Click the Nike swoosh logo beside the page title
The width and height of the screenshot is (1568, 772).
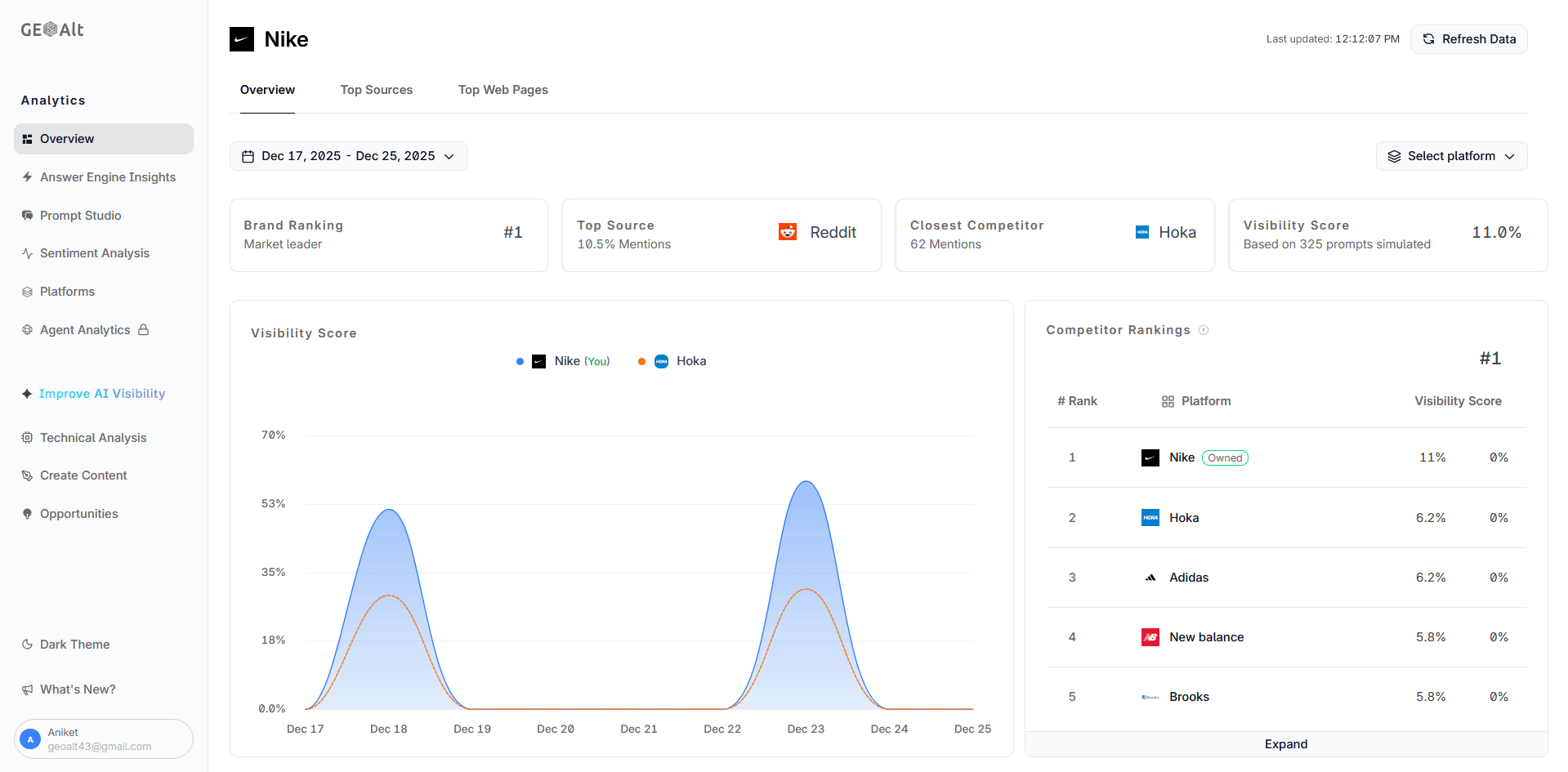(242, 39)
